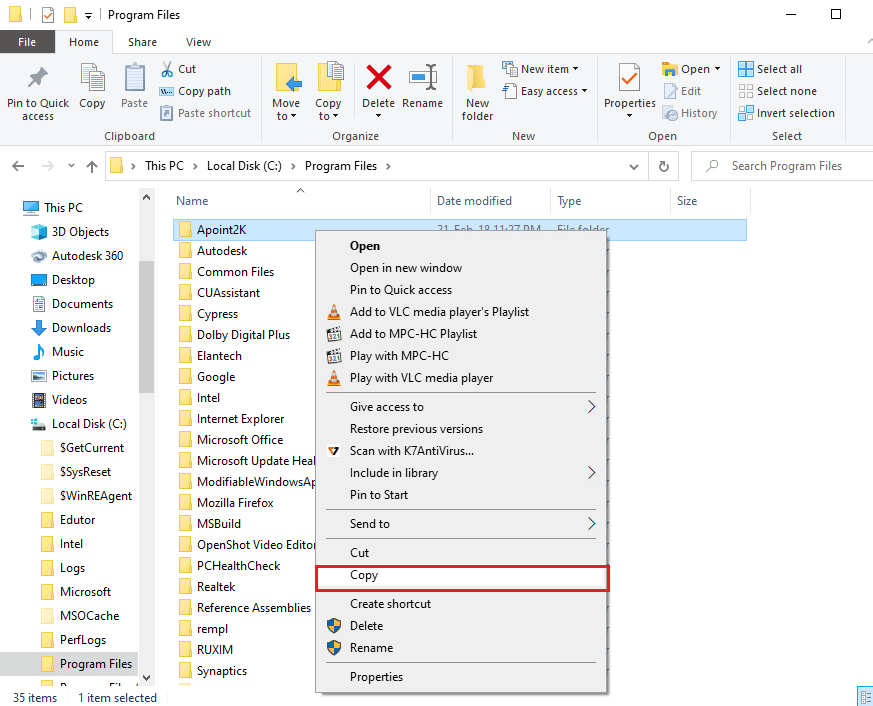
Task: Expand address bar history dropdown
Action: 634,166
